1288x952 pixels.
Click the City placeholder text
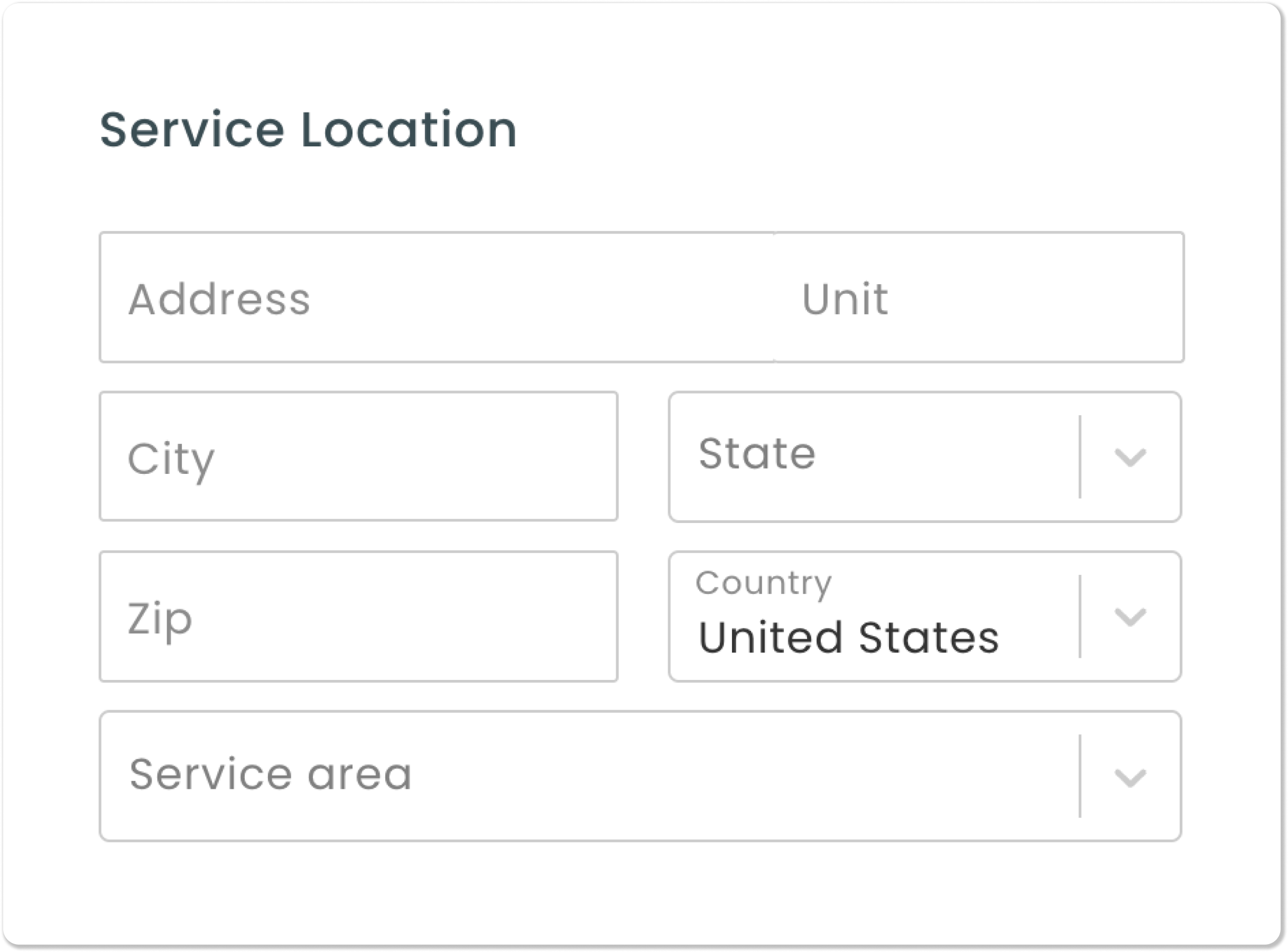(170, 458)
